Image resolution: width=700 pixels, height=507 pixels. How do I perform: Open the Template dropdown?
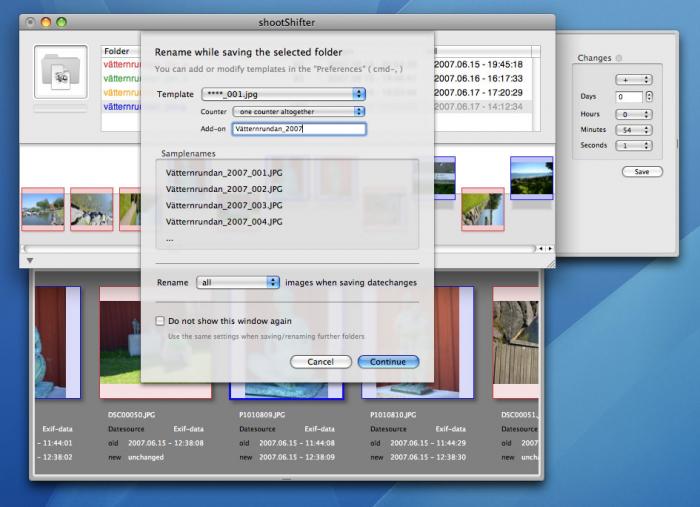283,94
